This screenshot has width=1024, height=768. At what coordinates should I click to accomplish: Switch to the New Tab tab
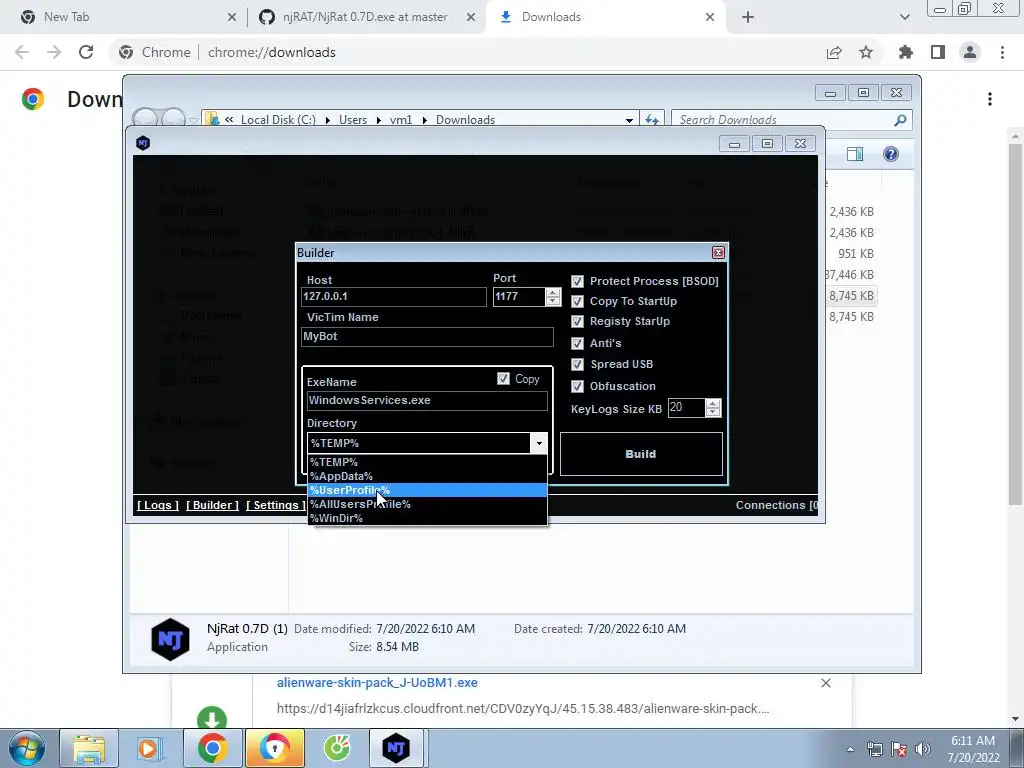[124, 17]
